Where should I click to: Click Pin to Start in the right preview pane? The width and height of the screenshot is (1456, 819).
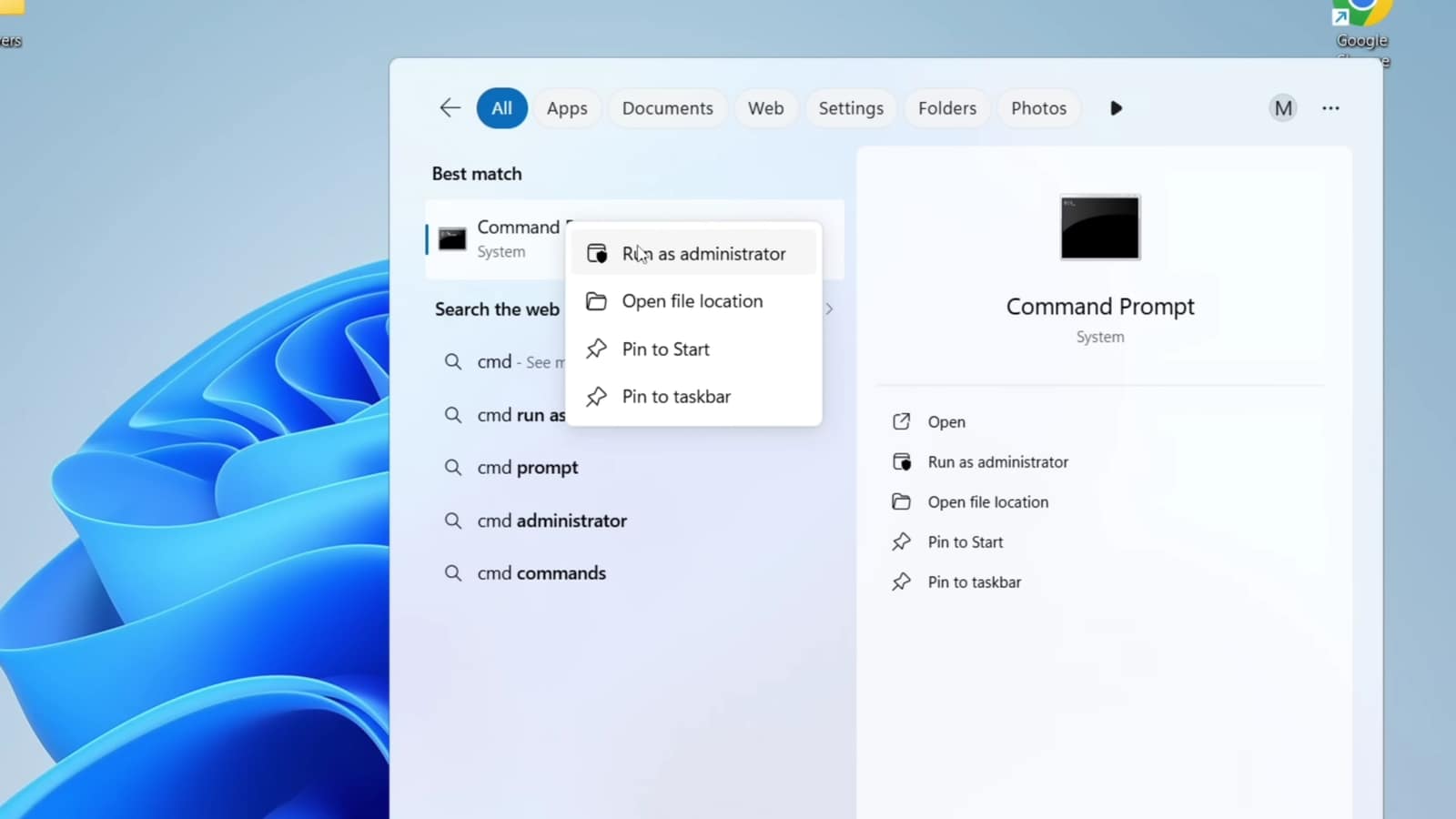pos(966,542)
